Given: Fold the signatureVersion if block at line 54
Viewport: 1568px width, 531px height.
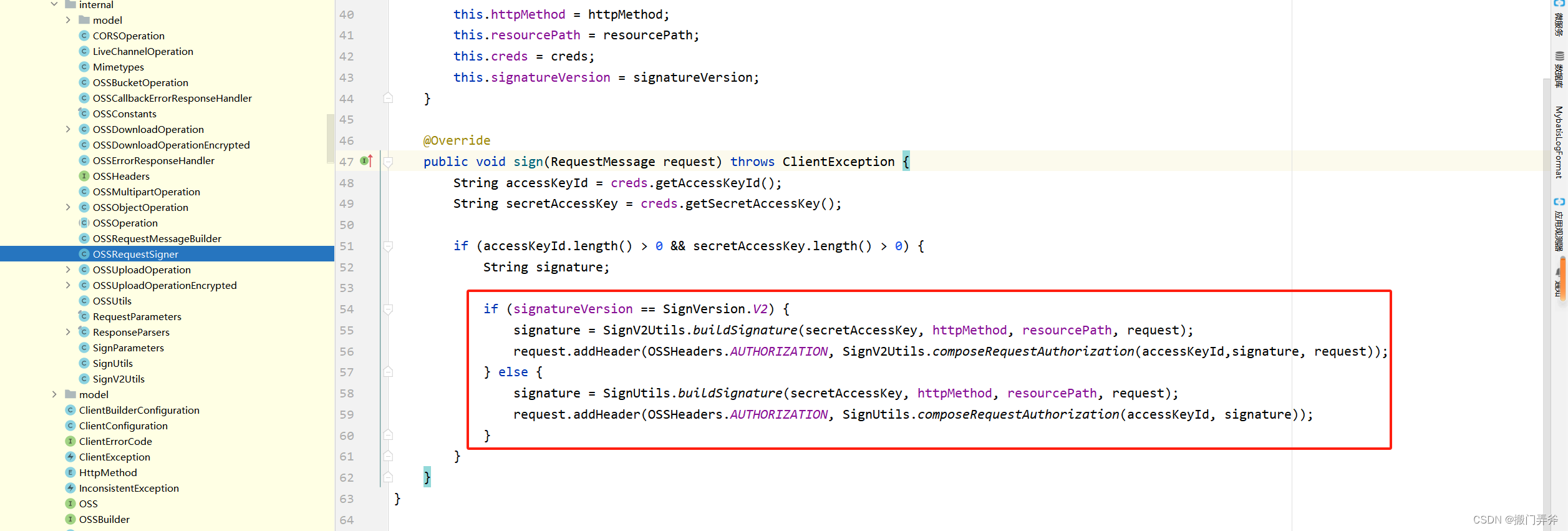Looking at the screenshot, I should 388,309.
